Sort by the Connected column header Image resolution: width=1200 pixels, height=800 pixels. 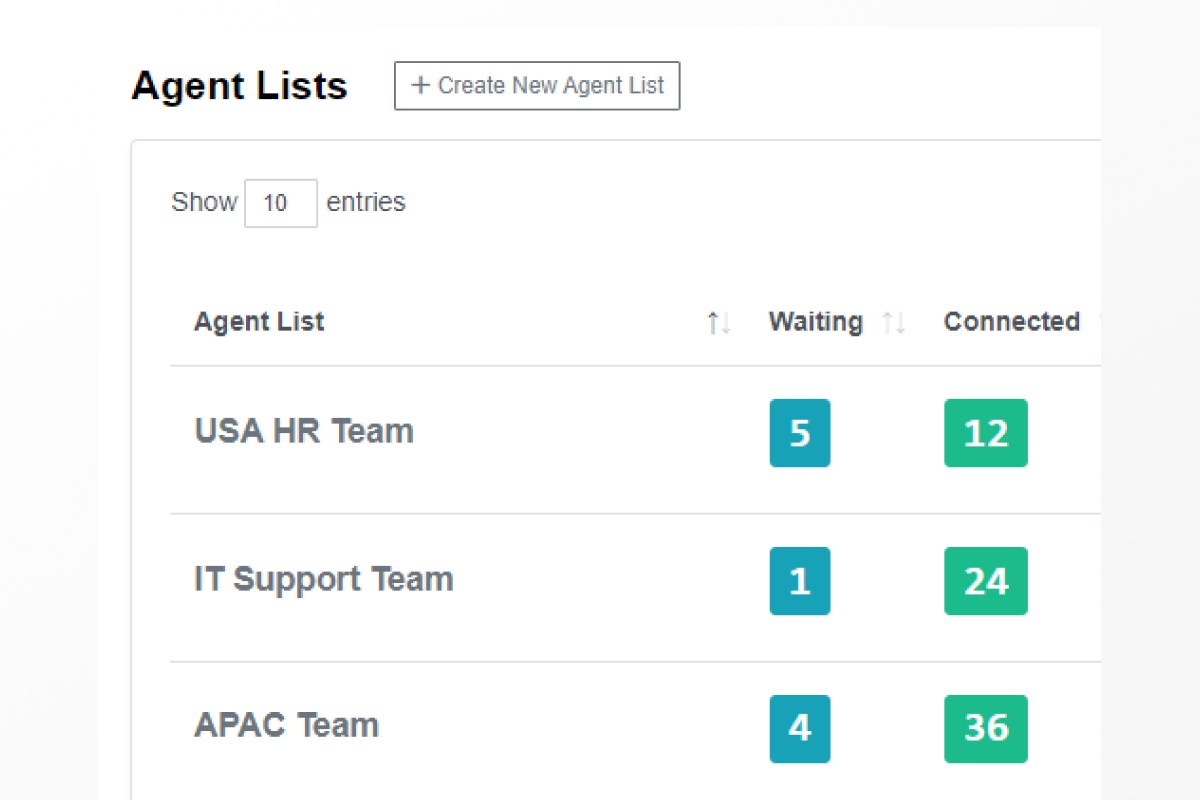click(1011, 322)
